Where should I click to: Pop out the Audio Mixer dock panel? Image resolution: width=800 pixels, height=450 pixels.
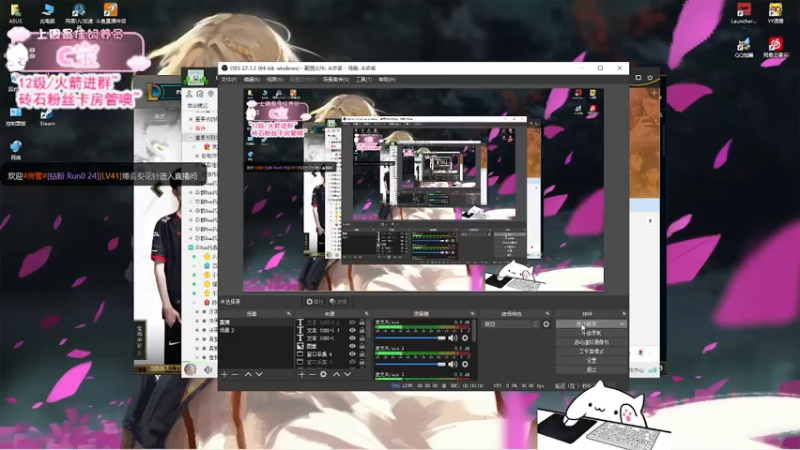click(472, 314)
